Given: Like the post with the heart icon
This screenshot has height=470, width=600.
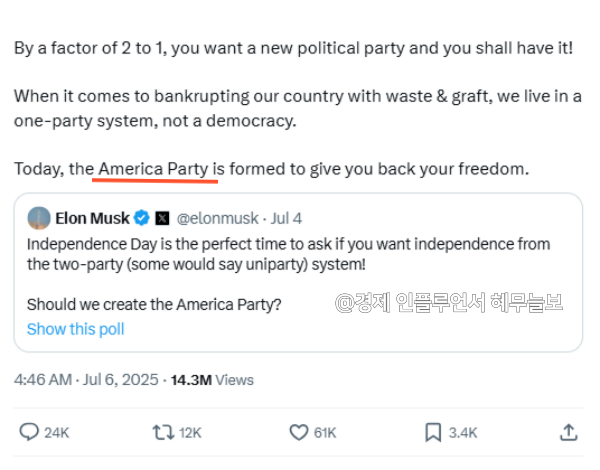Looking at the screenshot, I should 298,432.
